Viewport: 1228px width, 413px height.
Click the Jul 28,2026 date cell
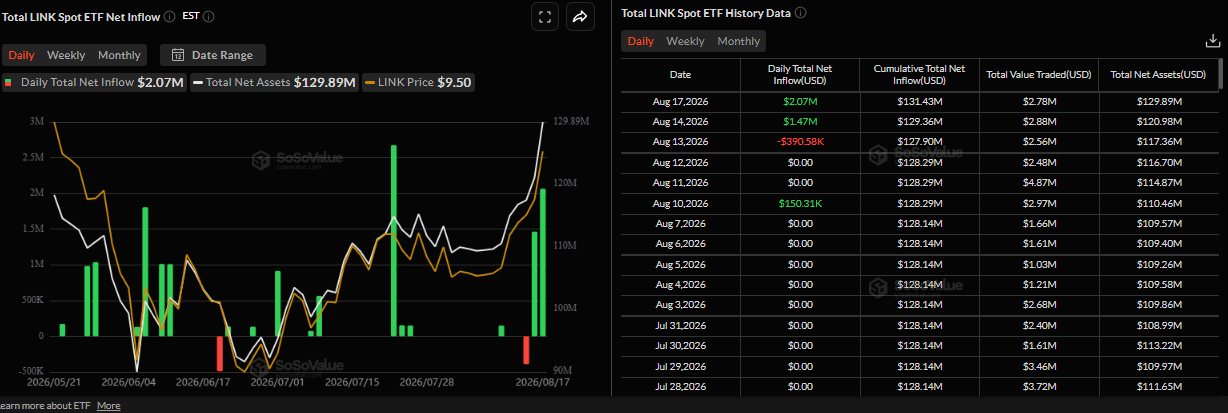[x=680, y=387]
